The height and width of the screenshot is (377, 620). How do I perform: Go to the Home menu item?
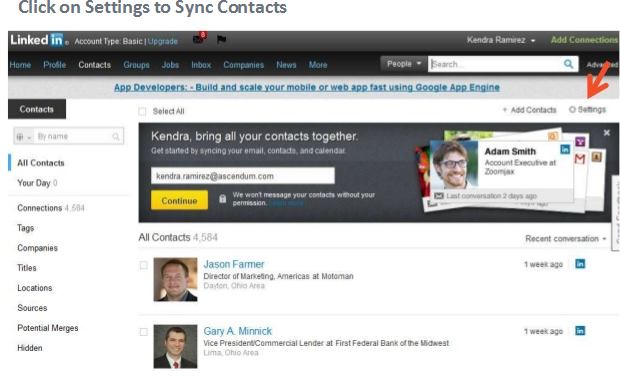[20, 65]
